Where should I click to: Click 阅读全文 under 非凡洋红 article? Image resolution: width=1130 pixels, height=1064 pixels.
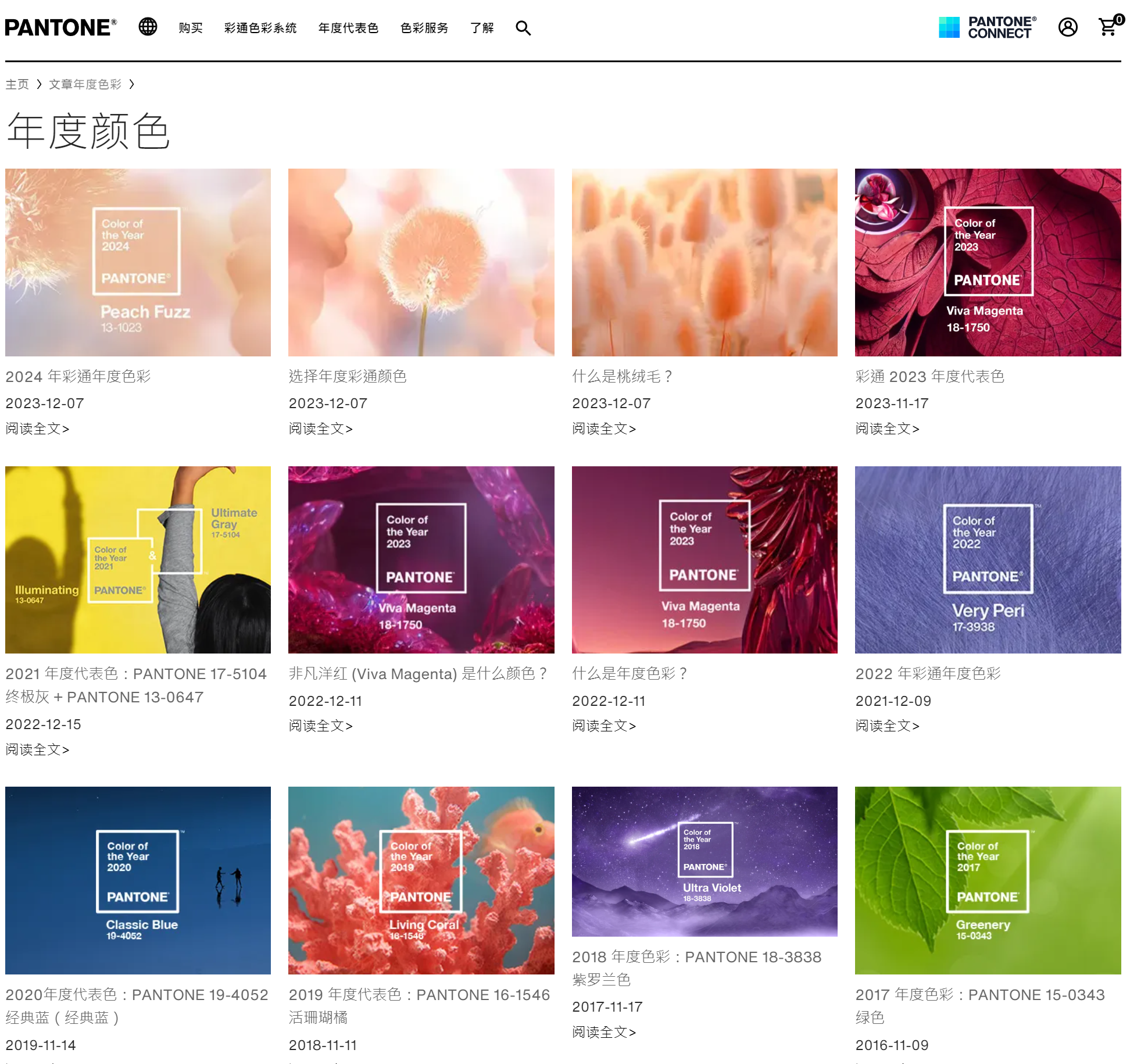(x=321, y=726)
